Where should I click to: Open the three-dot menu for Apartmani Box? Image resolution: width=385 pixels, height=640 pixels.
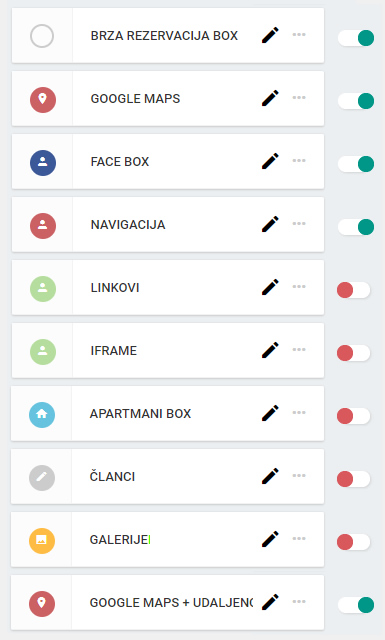click(299, 412)
